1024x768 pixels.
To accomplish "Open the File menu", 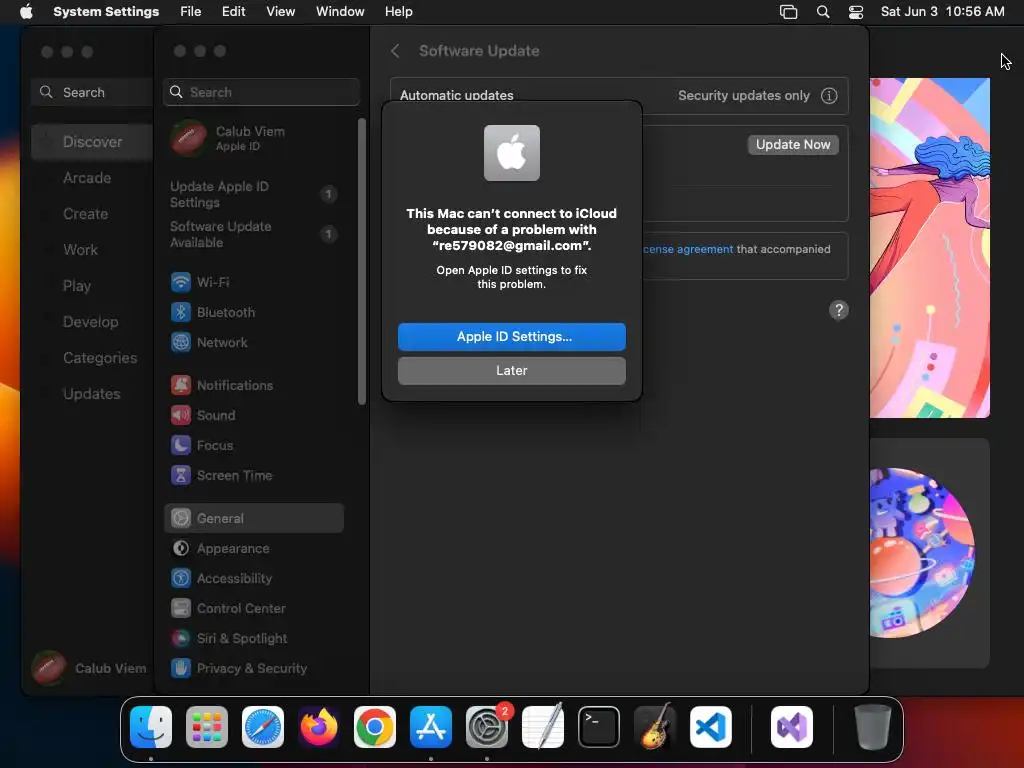I will (191, 12).
